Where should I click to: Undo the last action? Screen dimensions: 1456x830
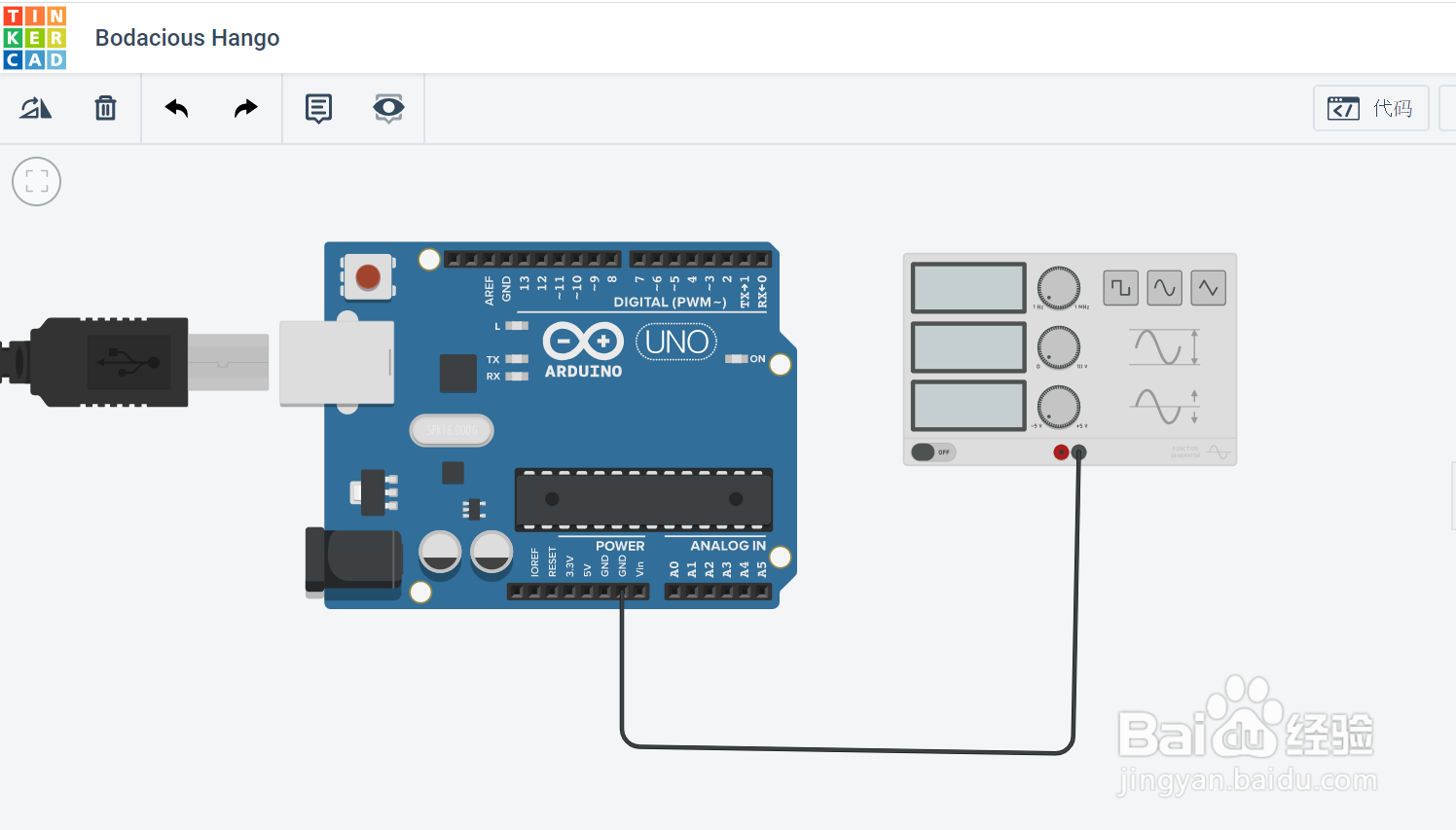[x=176, y=108]
